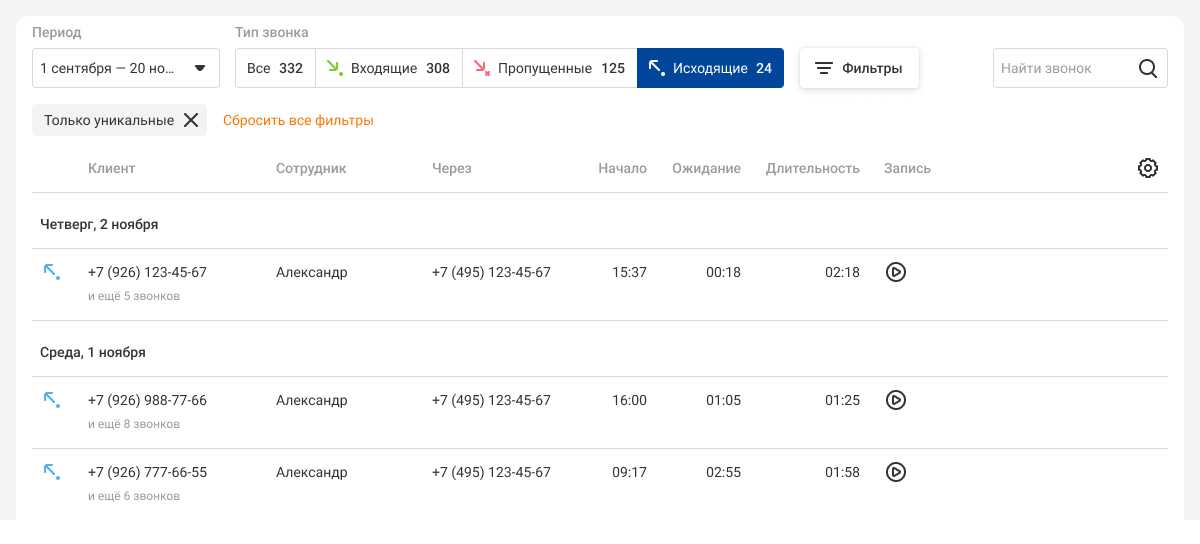
Task: Remove the 'Только уникальные' filter chip
Action: coord(191,121)
